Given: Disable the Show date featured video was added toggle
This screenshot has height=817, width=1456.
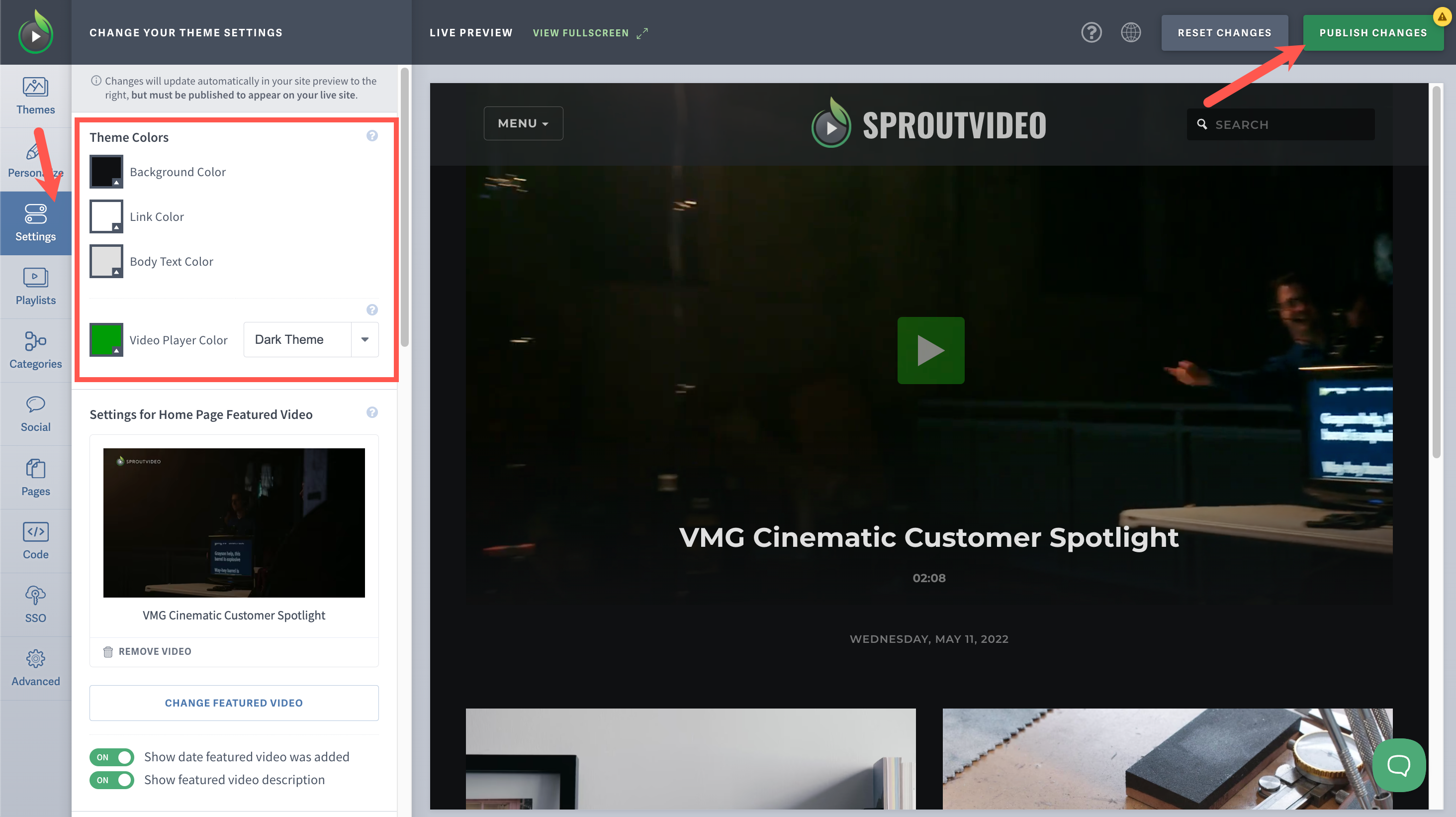Looking at the screenshot, I should tap(111, 756).
